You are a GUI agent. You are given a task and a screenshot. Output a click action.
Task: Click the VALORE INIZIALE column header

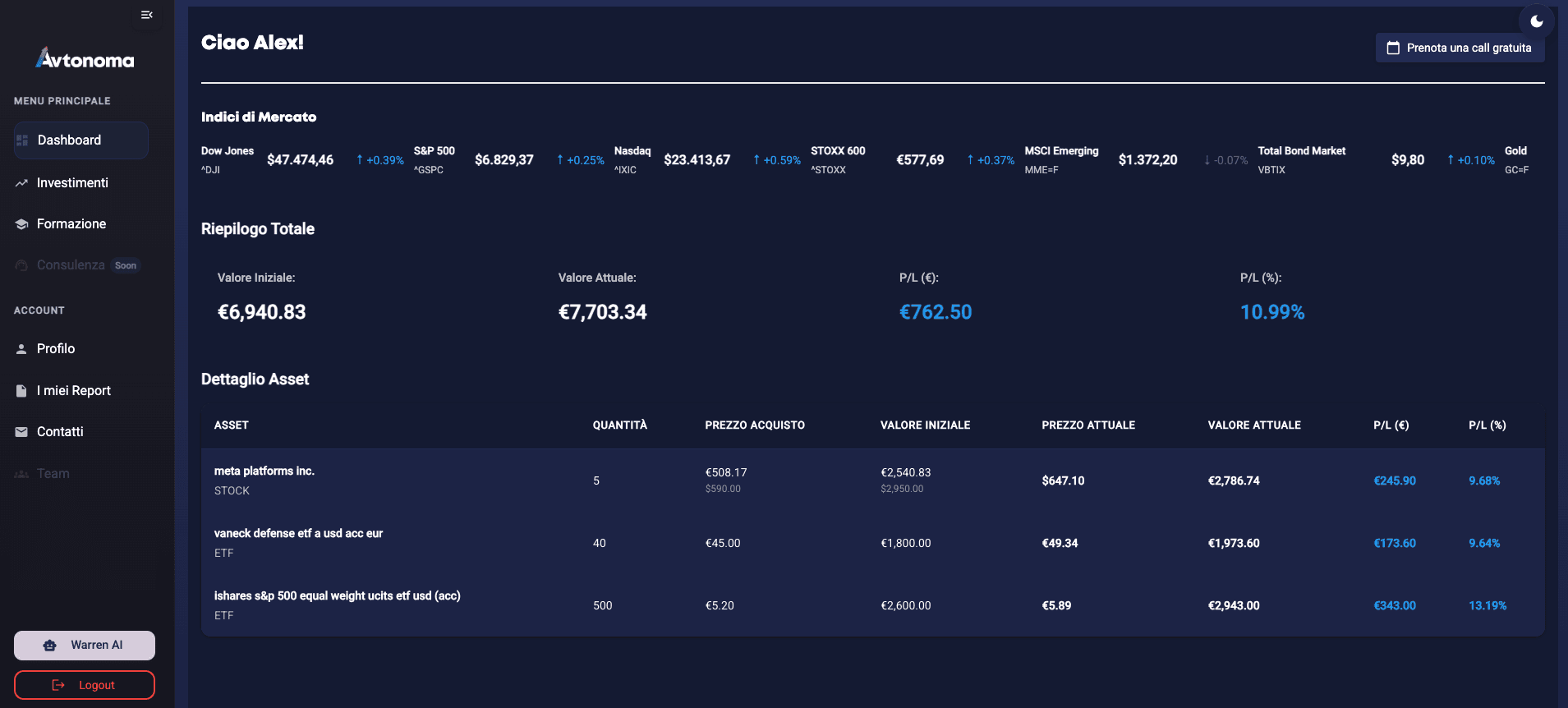tap(926, 425)
